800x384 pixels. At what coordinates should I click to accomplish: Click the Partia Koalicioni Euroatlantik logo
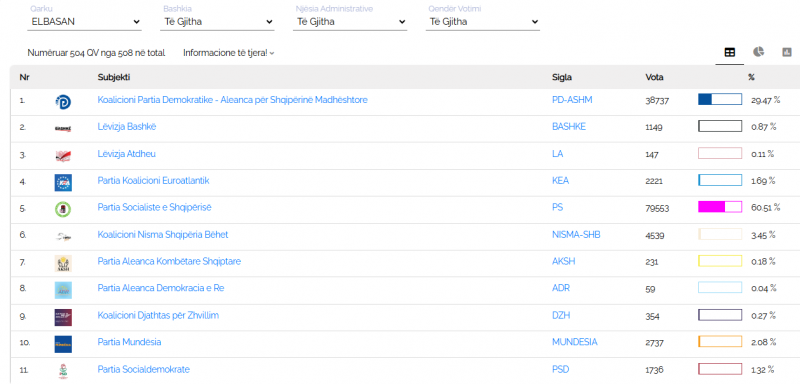point(63,182)
